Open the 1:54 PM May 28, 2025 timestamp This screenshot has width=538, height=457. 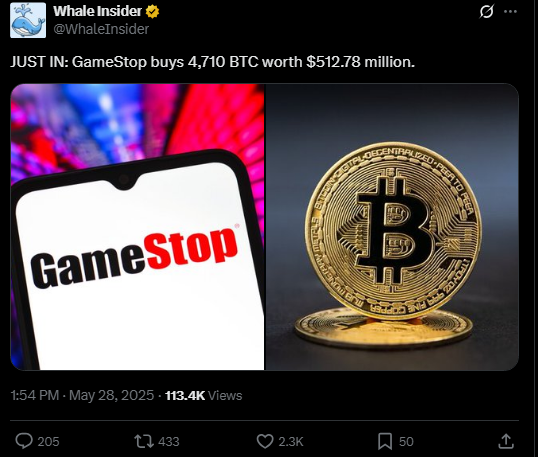click(x=82, y=395)
